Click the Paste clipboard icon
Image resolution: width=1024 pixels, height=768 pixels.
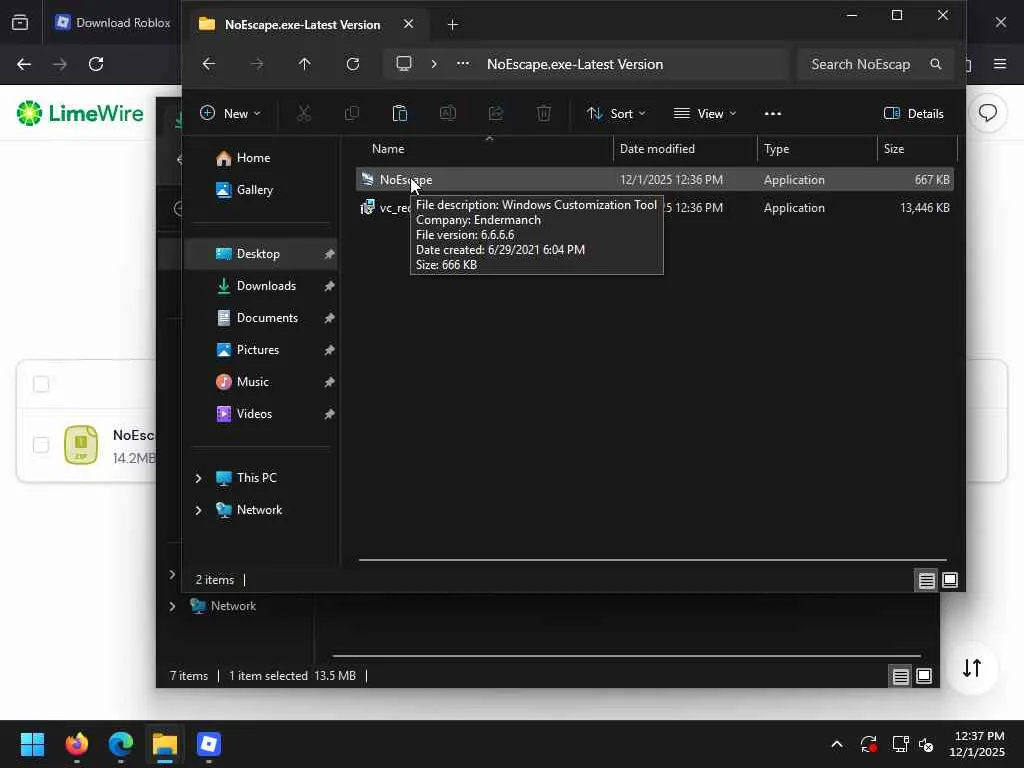point(399,114)
